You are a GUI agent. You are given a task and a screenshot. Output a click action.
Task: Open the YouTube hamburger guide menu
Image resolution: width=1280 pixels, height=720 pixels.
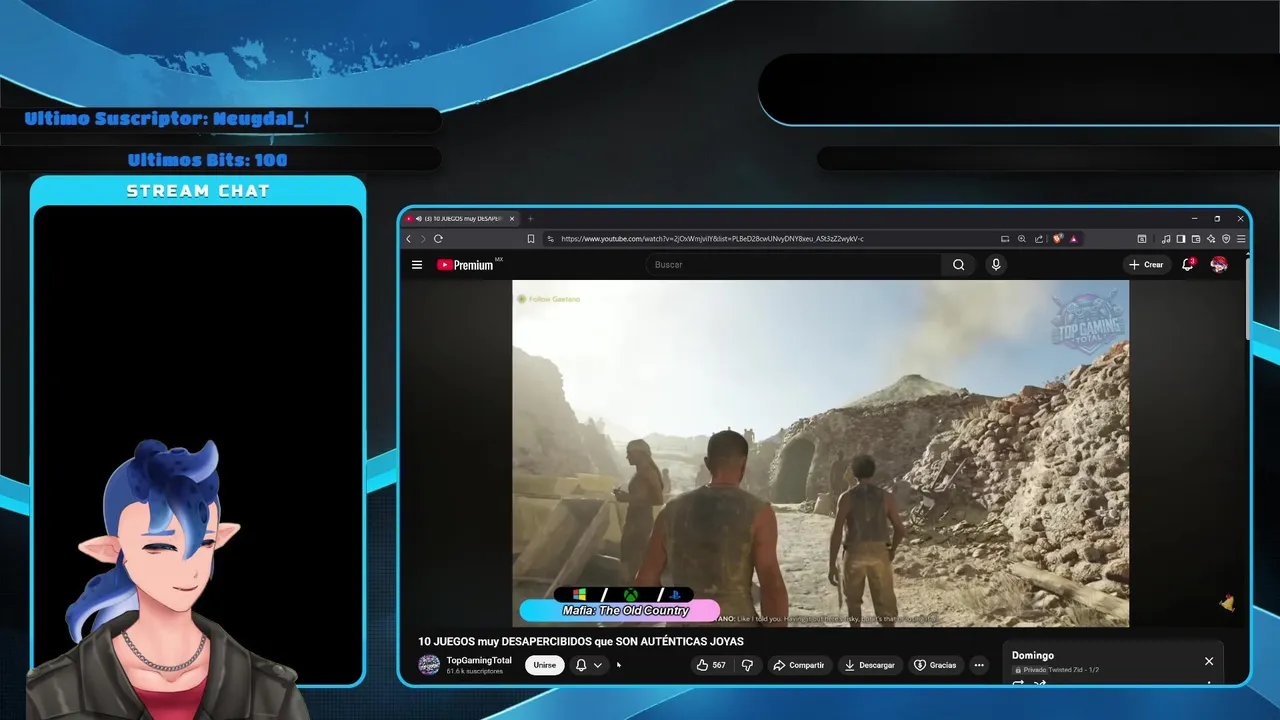pos(417,265)
